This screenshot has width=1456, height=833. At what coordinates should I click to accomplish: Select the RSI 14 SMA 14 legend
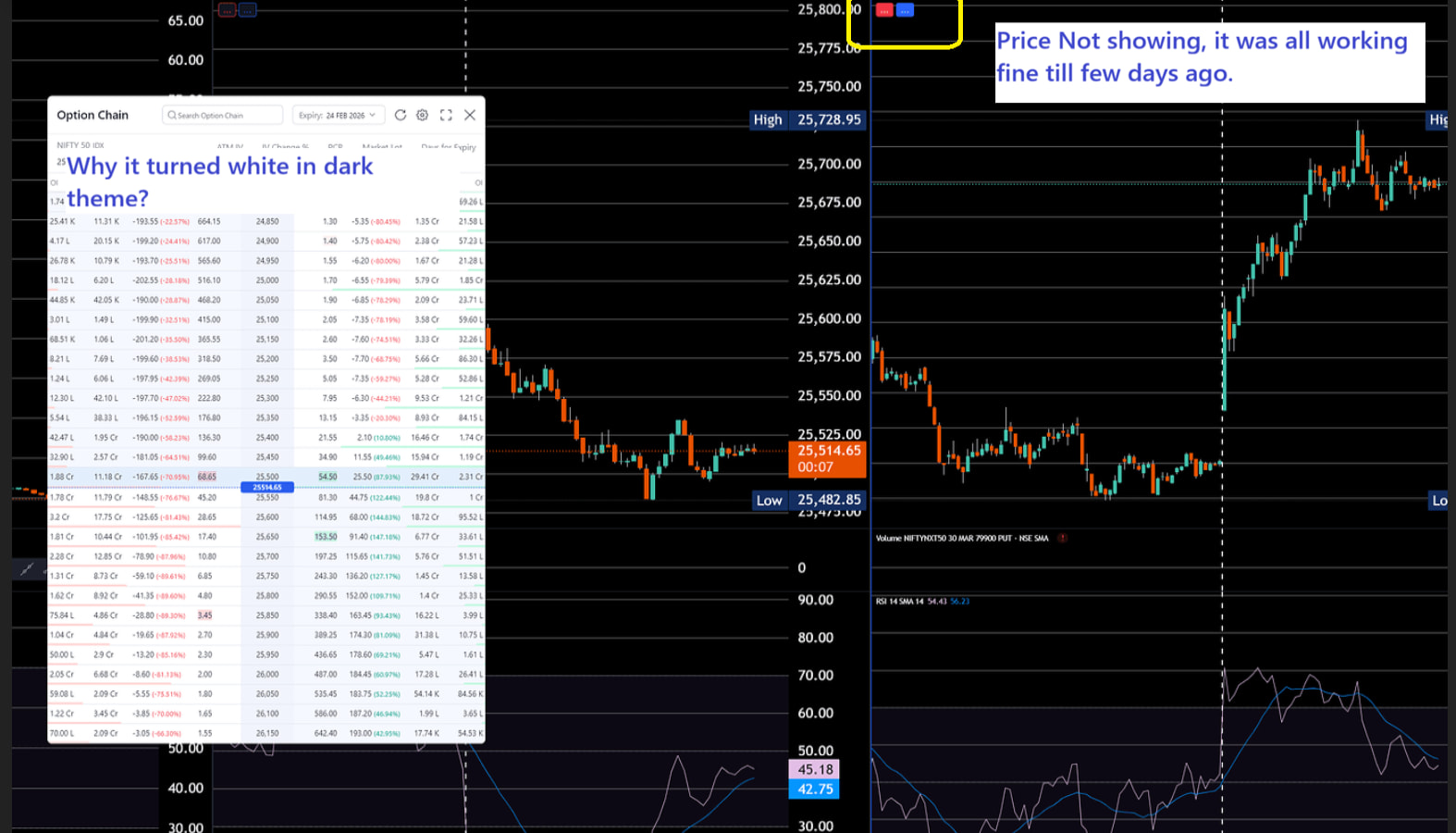(900, 602)
